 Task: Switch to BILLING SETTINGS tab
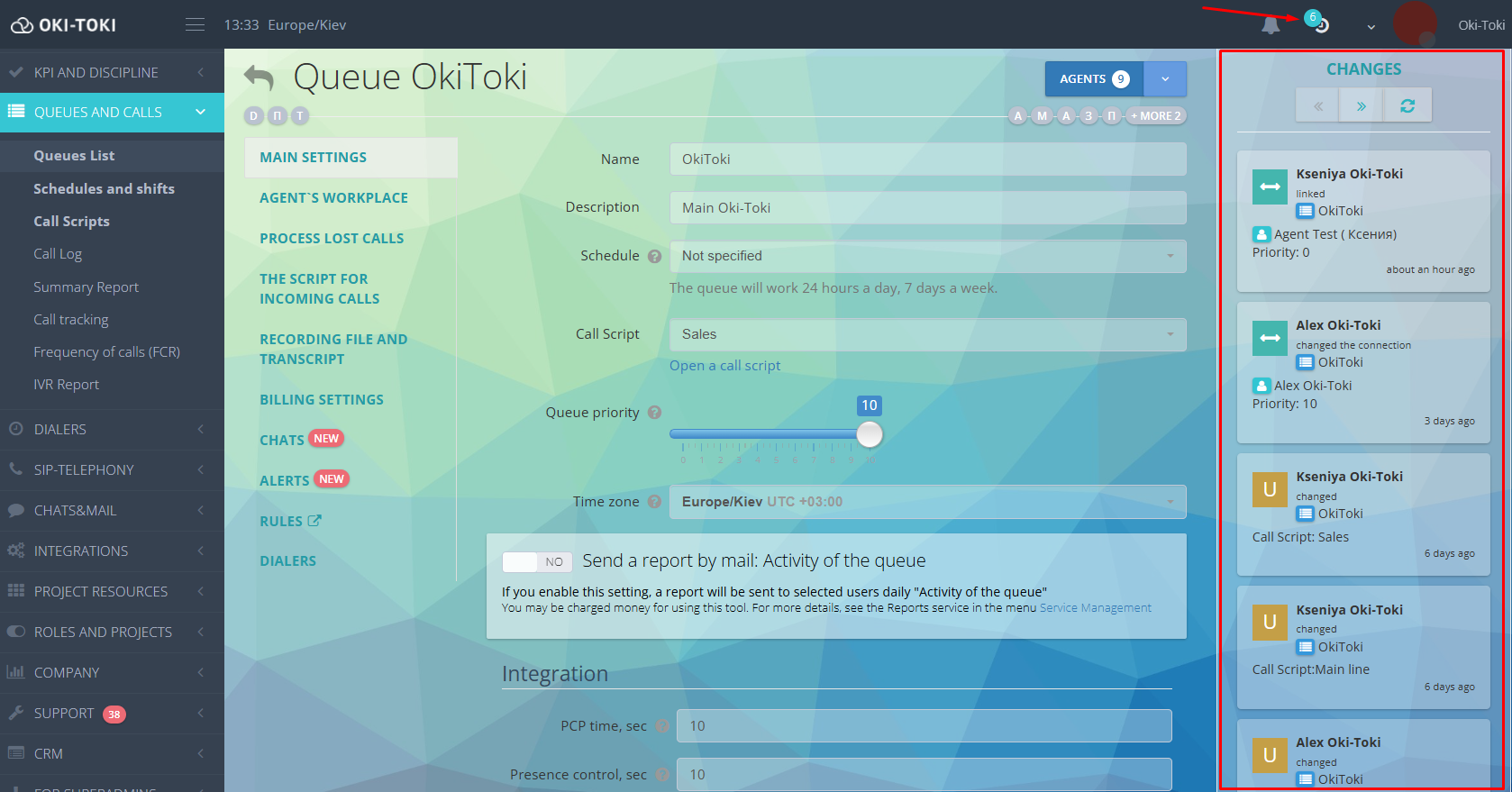click(322, 400)
